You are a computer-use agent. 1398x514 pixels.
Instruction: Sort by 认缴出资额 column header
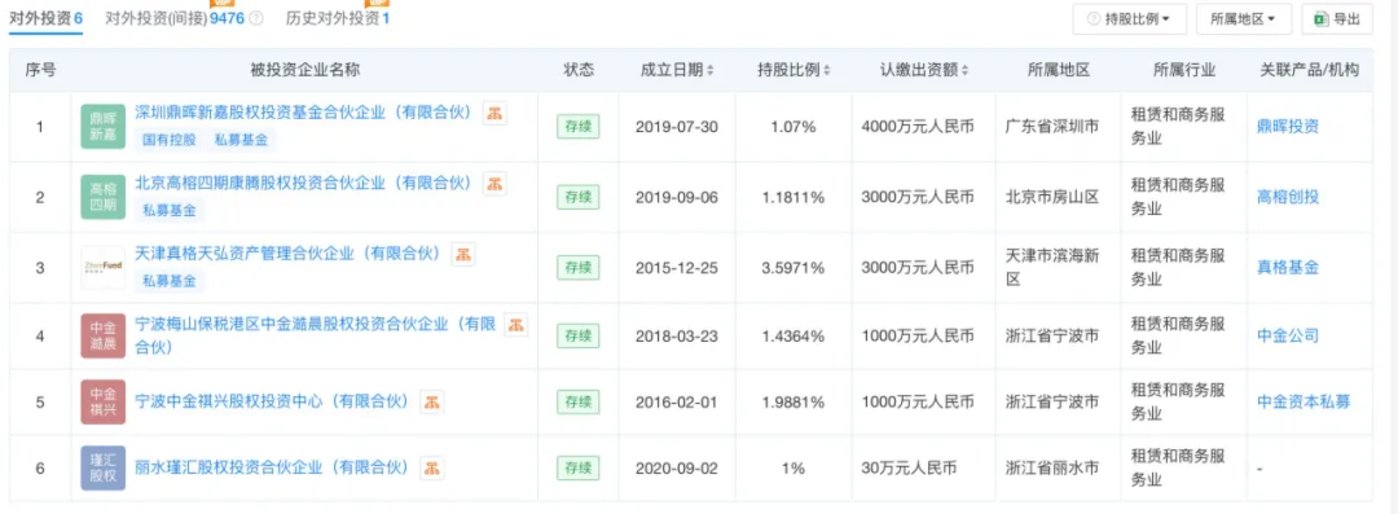click(923, 70)
